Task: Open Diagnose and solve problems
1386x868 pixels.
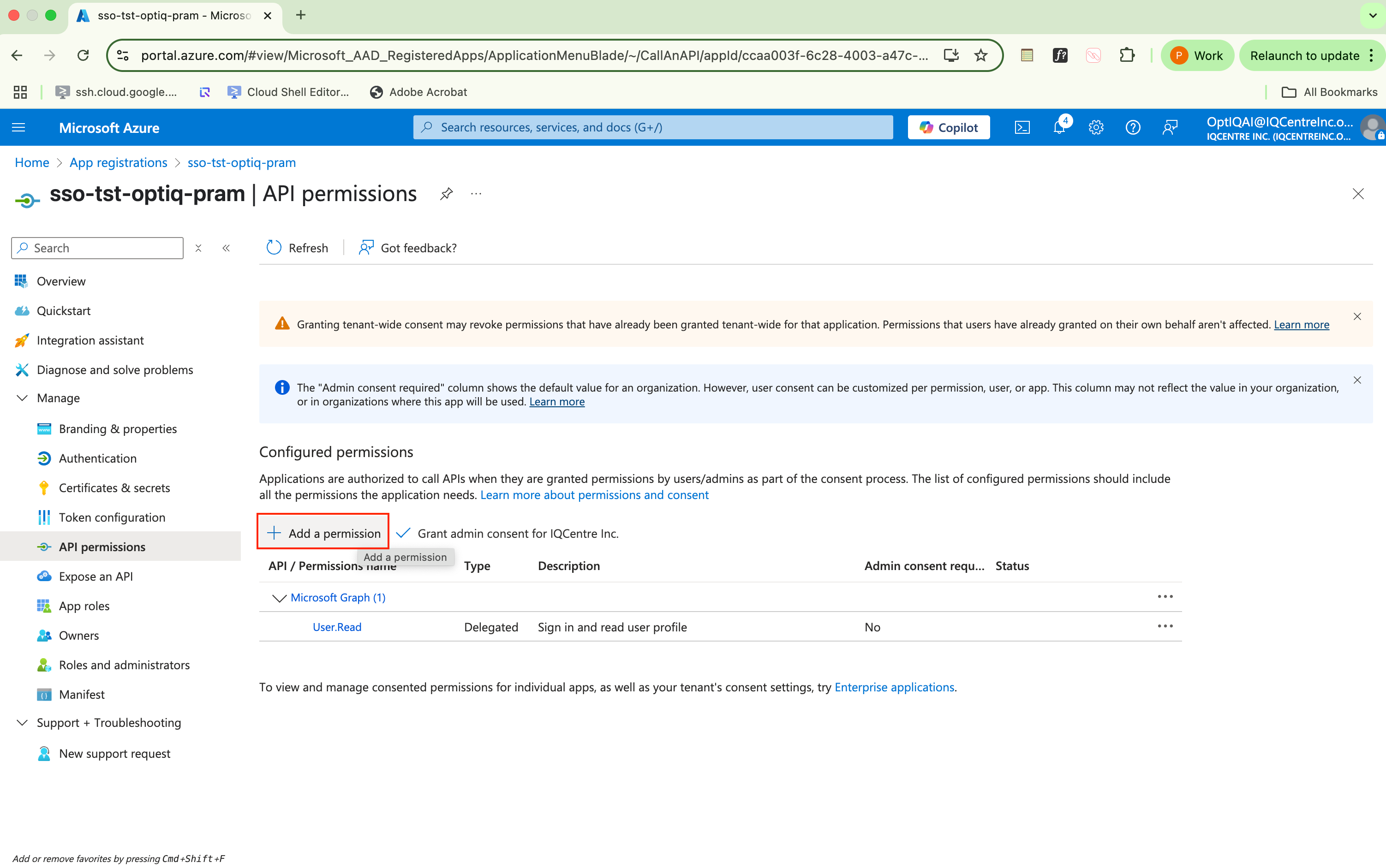Action: [115, 370]
